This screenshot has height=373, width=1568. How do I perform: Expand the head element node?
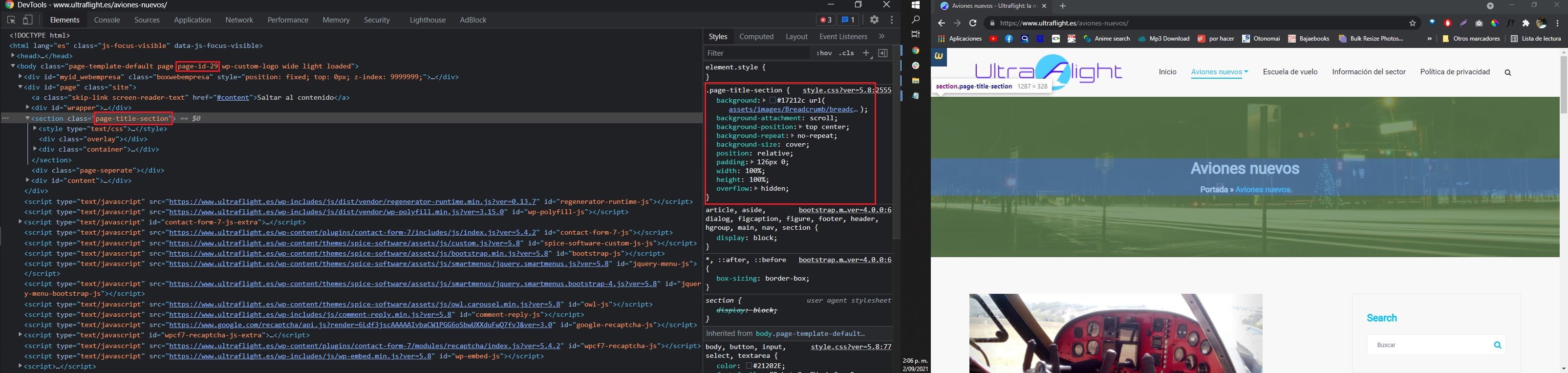coord(13,56)
